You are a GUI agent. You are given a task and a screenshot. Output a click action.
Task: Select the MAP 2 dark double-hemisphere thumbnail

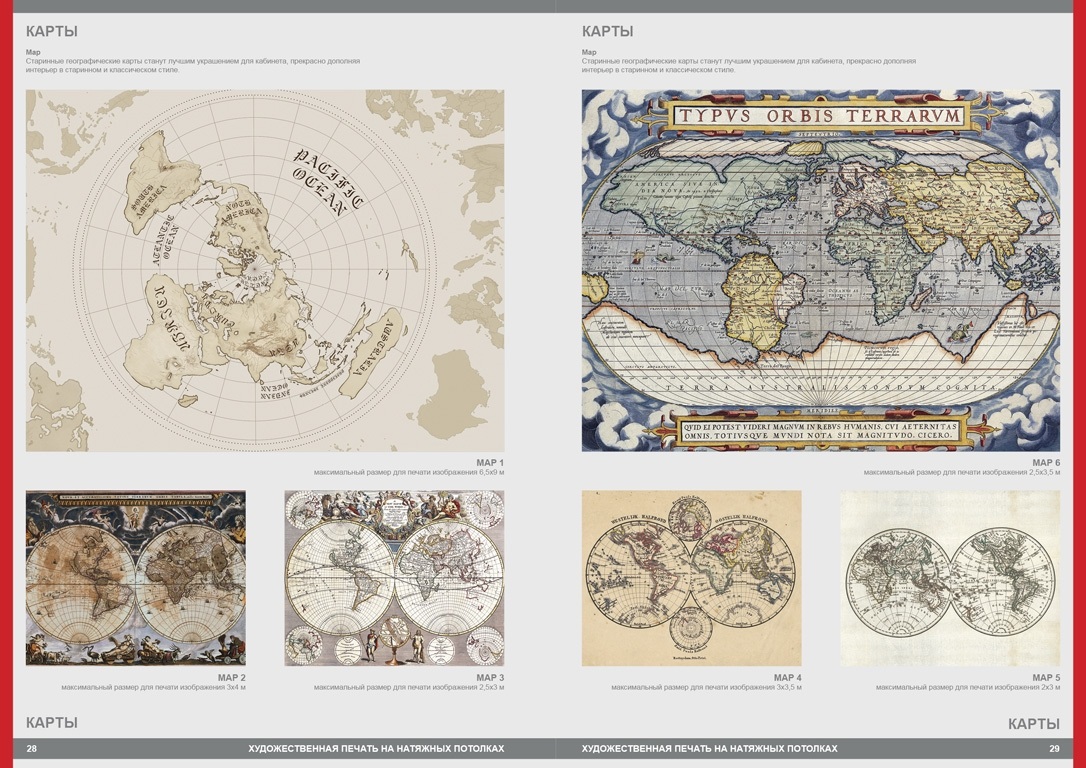(135, 577)
